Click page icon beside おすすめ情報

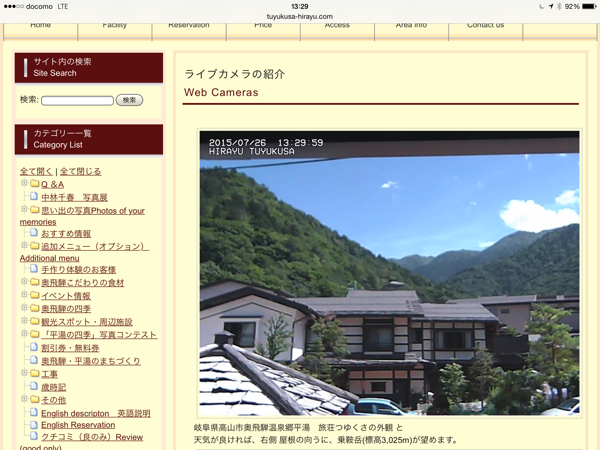34,234
